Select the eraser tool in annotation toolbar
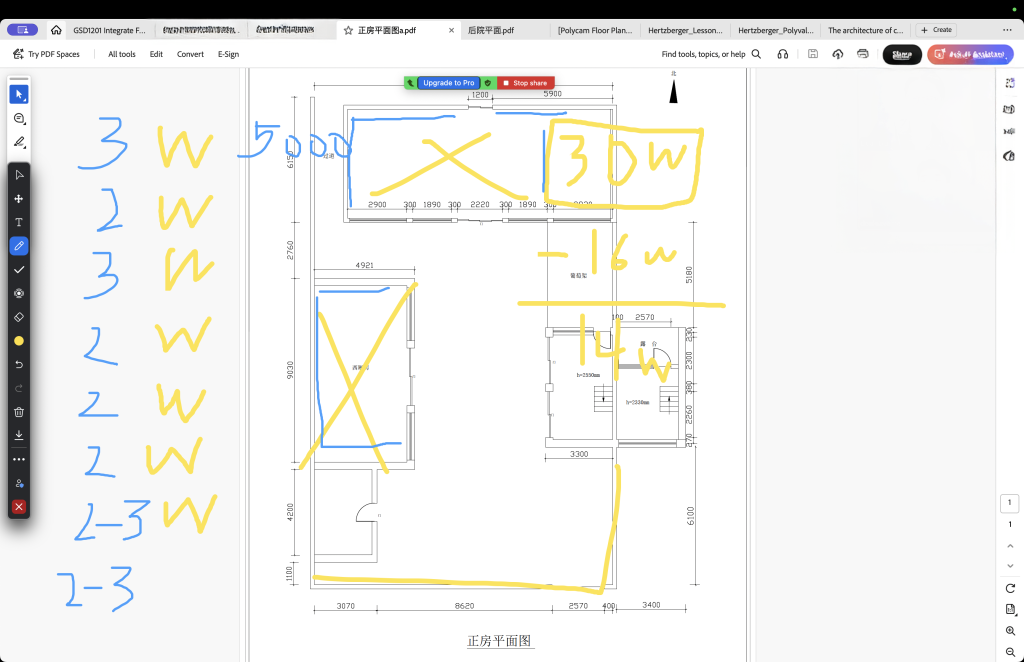Viewport: 1024px width, 662px height. coord(19,317)
